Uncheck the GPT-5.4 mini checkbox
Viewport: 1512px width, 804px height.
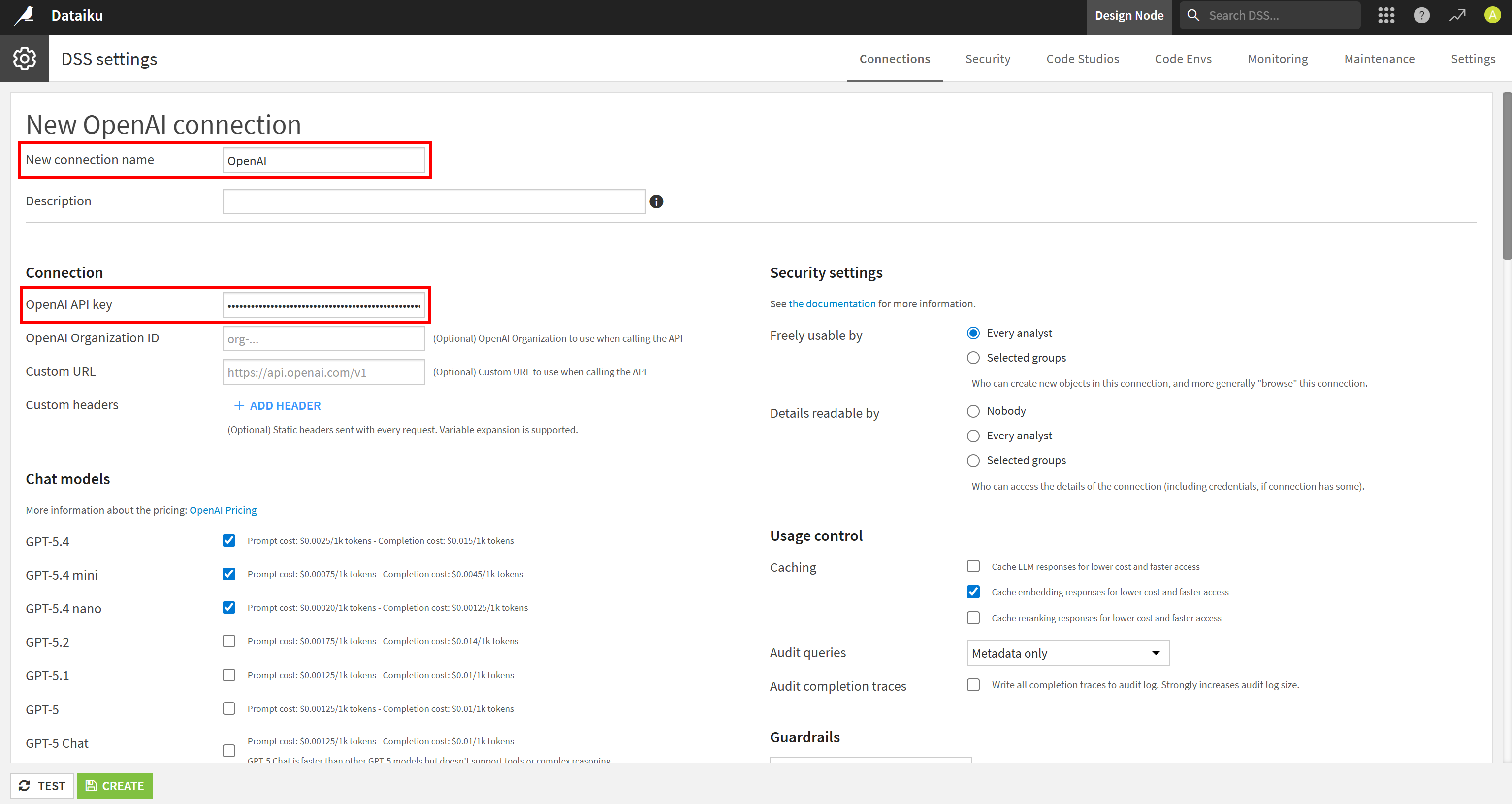[x=229, y=574]
